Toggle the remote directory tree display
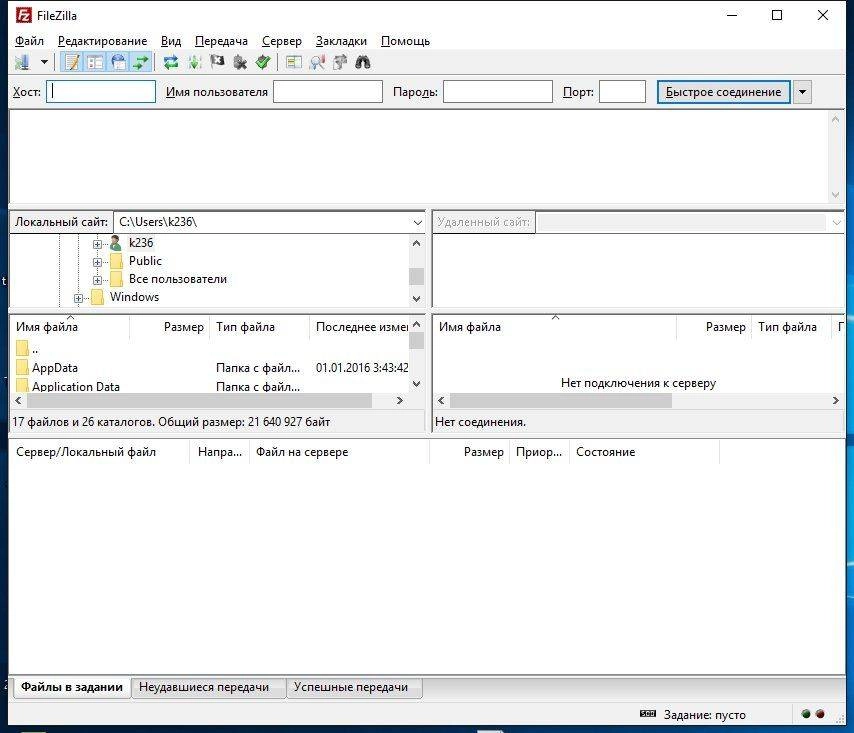 [x=118, y=63]
